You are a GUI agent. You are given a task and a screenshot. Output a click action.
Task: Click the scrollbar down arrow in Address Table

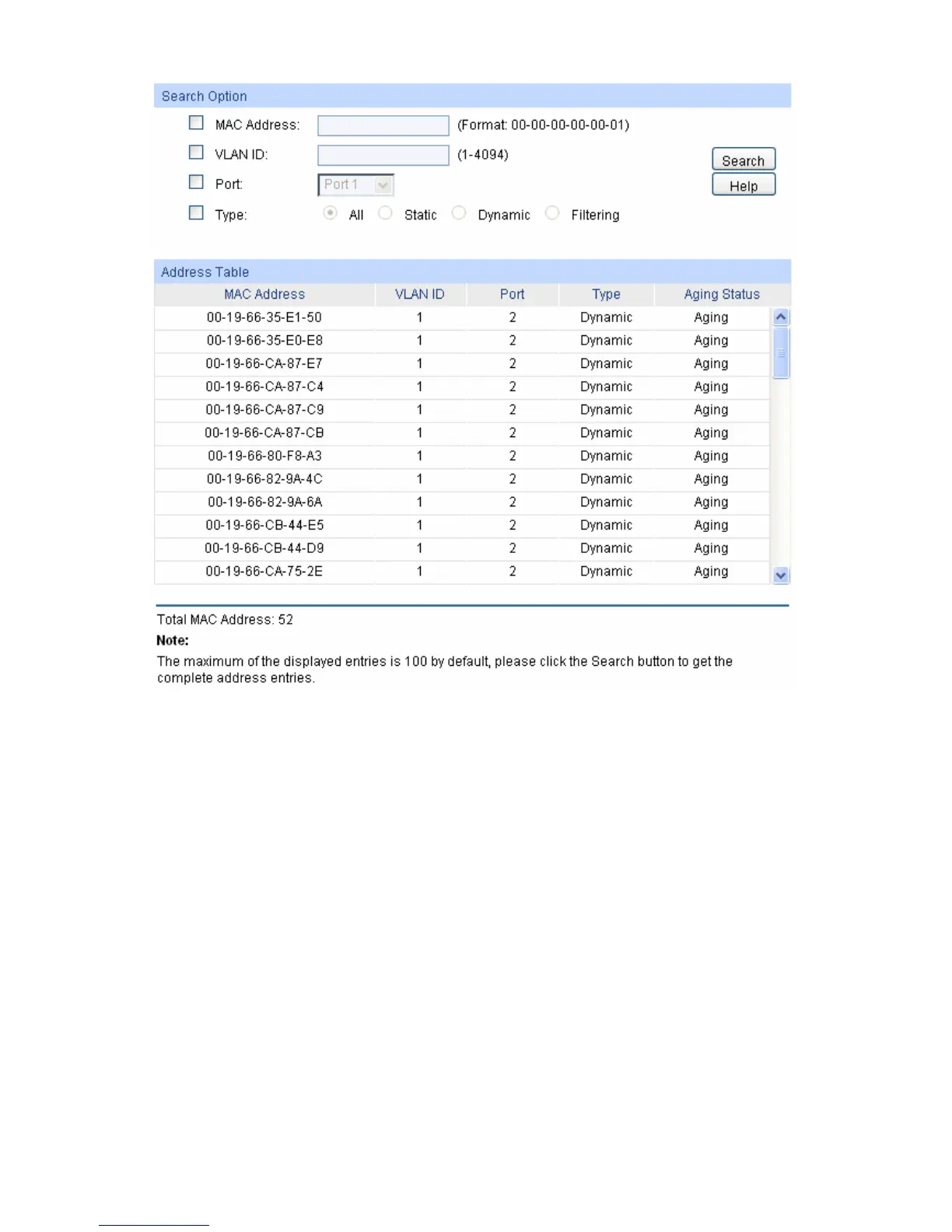click(782, 576)
